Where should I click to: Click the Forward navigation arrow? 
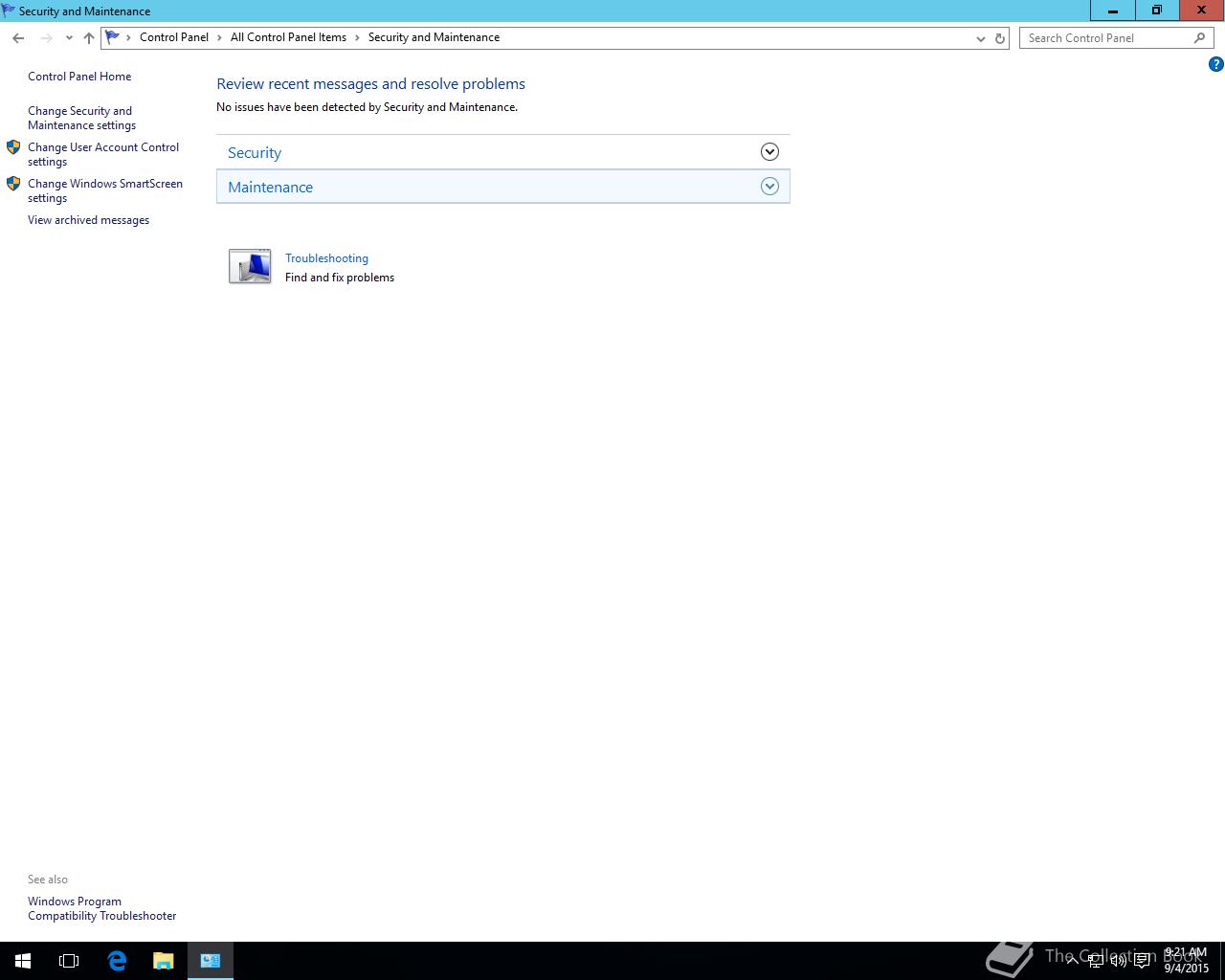45,38
